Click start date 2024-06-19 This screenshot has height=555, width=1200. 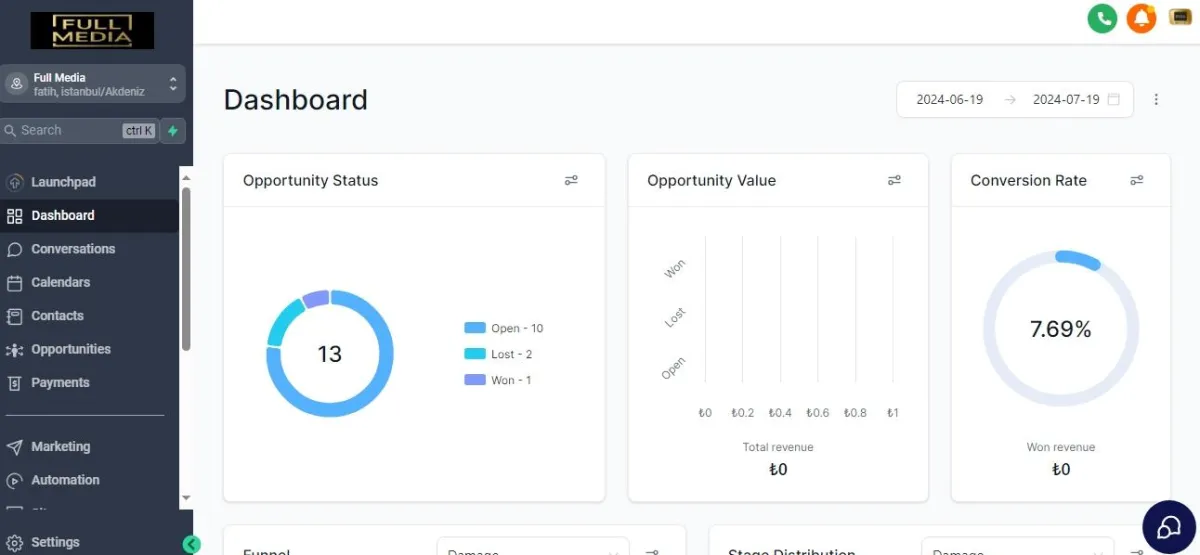tap(950, 100)
